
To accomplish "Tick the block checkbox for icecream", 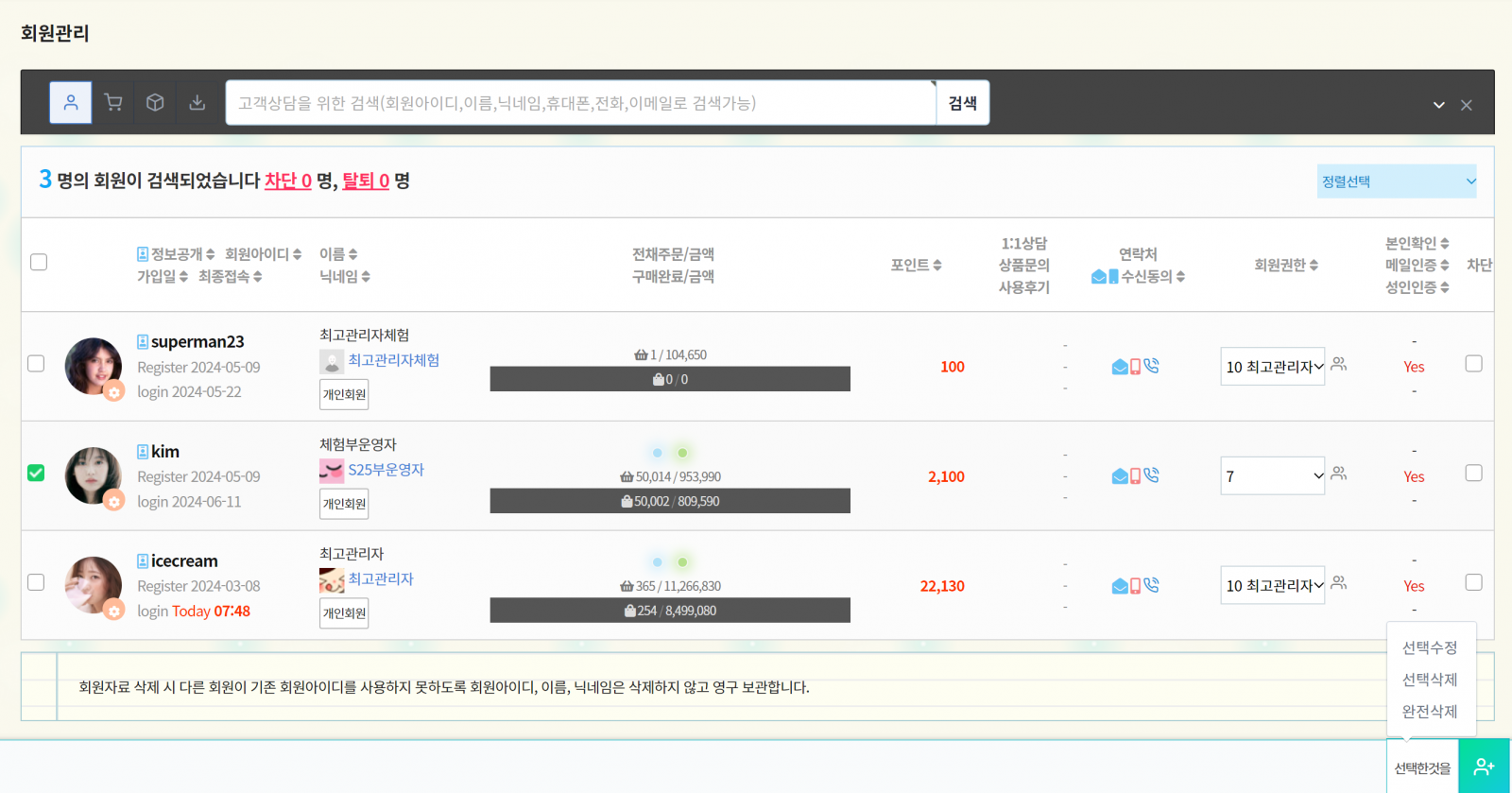I will coord(1473,582).
